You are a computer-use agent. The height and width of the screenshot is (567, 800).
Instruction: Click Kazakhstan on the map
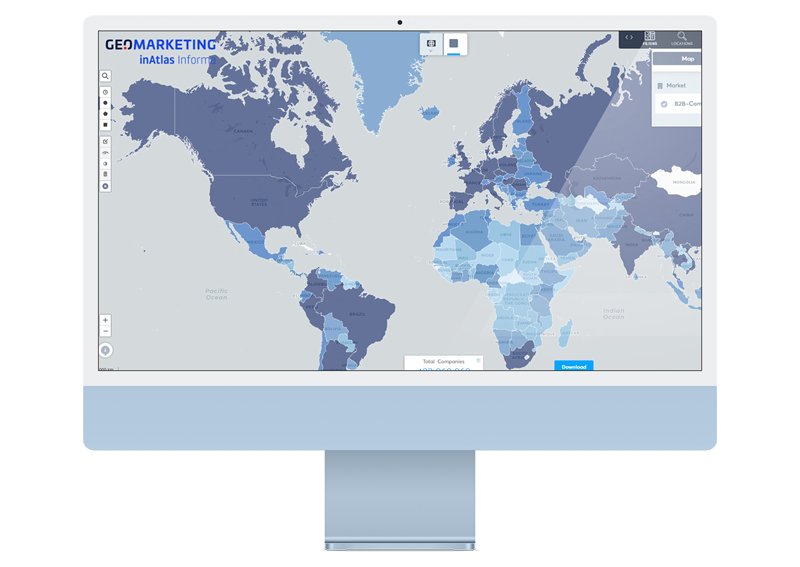(x=605, y=178)
